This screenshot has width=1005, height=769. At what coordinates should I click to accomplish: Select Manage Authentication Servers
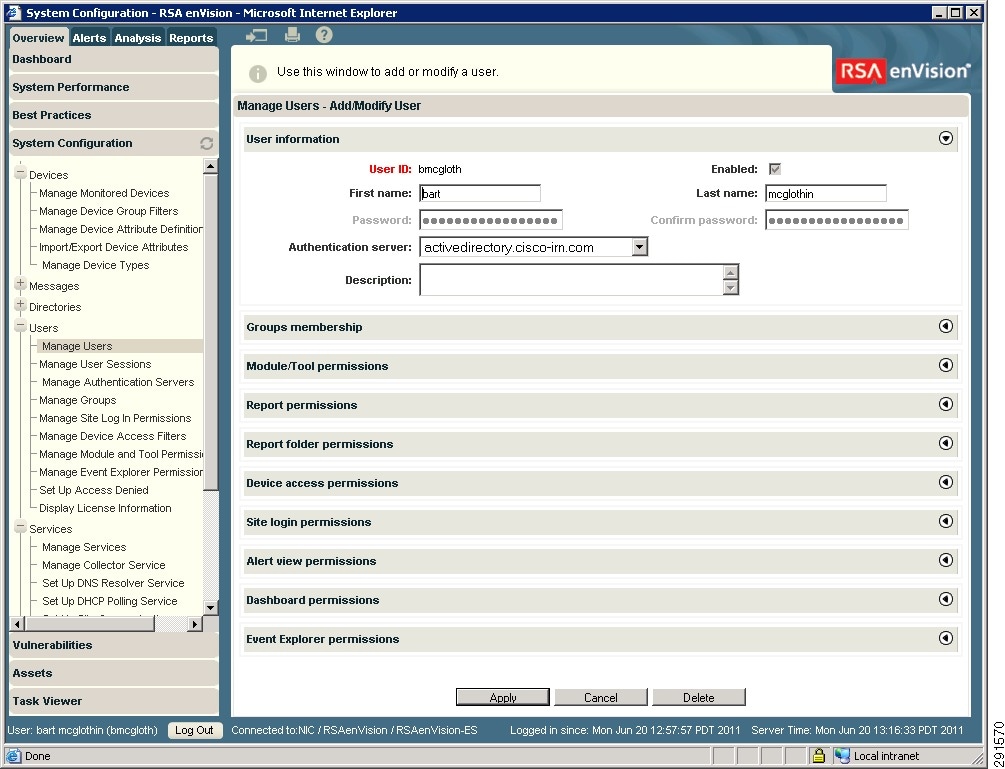[118, 382]
